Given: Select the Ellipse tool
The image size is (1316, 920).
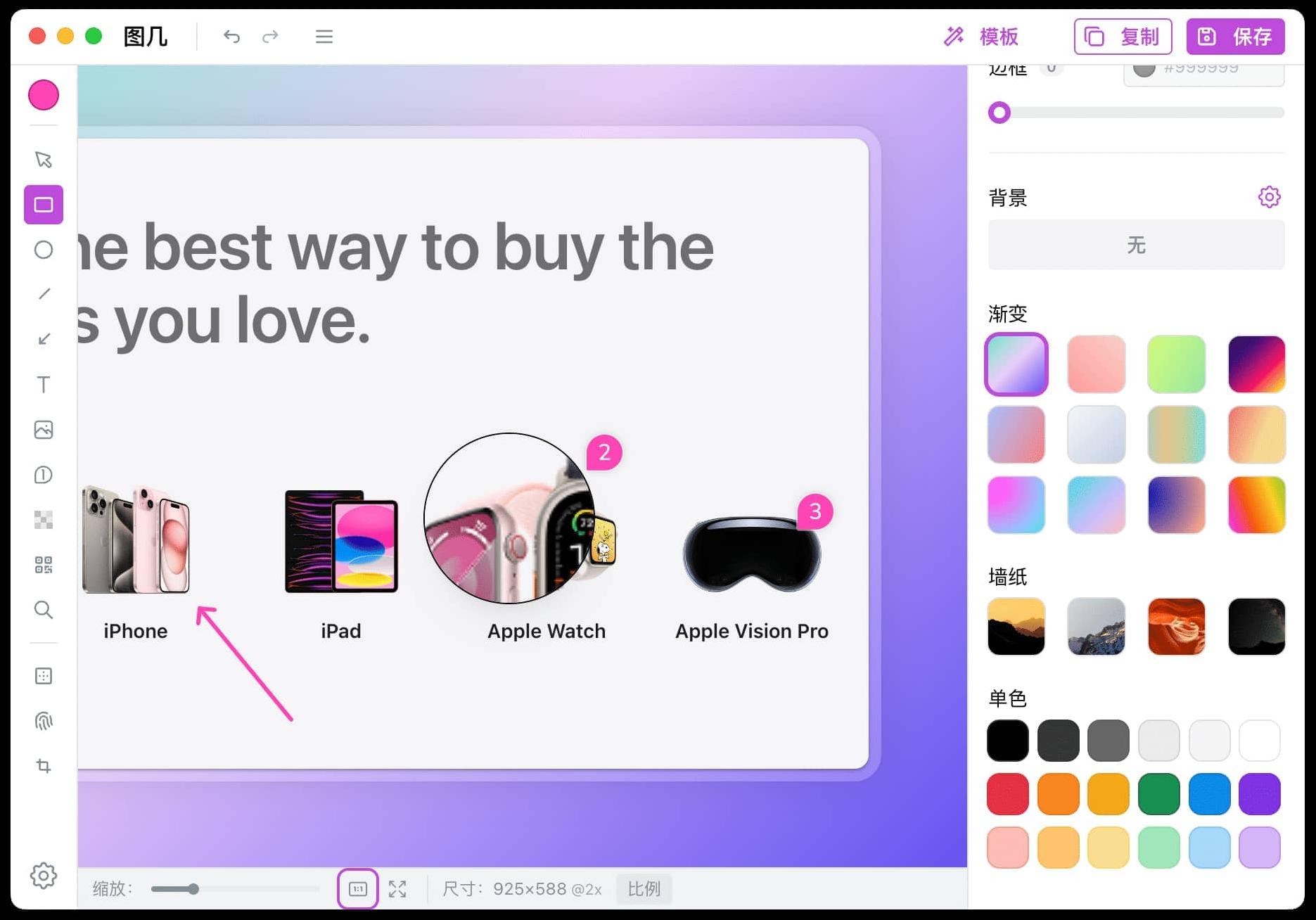Looking at the screenshot, I should pos(44,250).
